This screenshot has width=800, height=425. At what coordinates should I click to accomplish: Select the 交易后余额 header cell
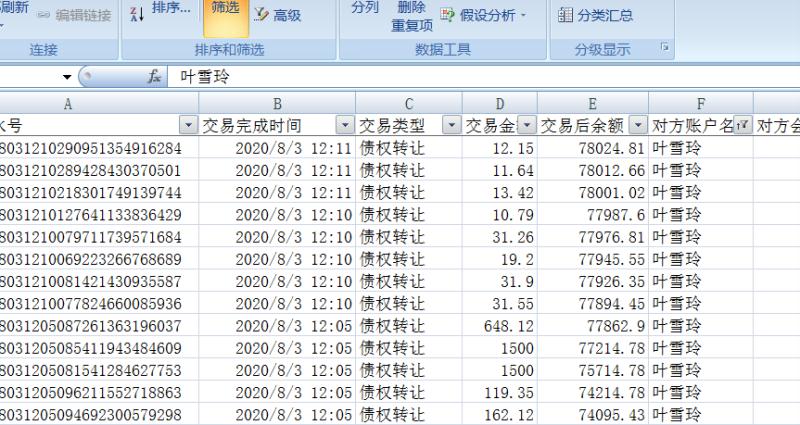[593, 125]
